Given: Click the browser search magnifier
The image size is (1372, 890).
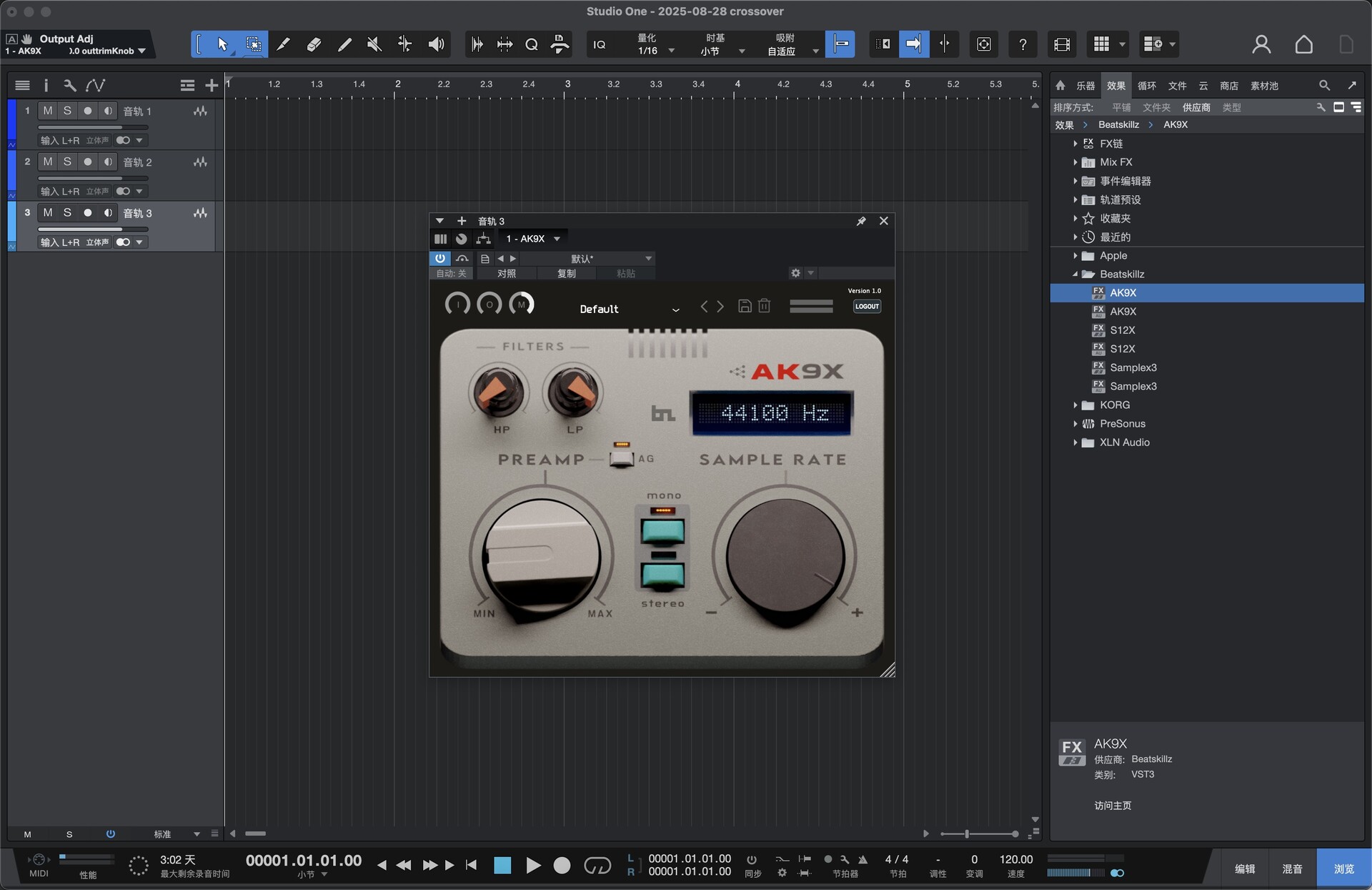Looking at the screenshot, I should (1324, 86).
